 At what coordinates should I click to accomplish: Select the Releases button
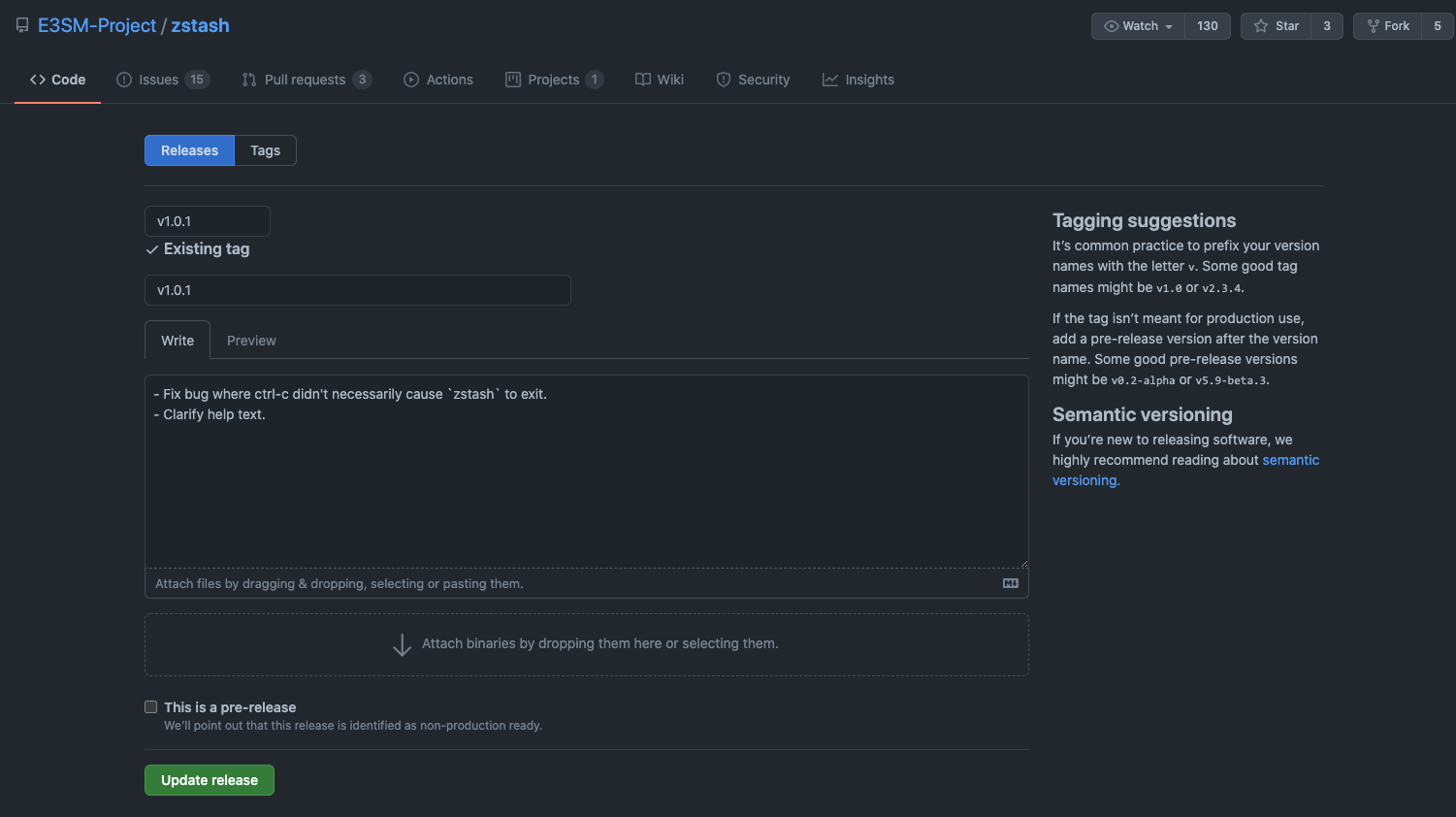(x=189, y=150)
